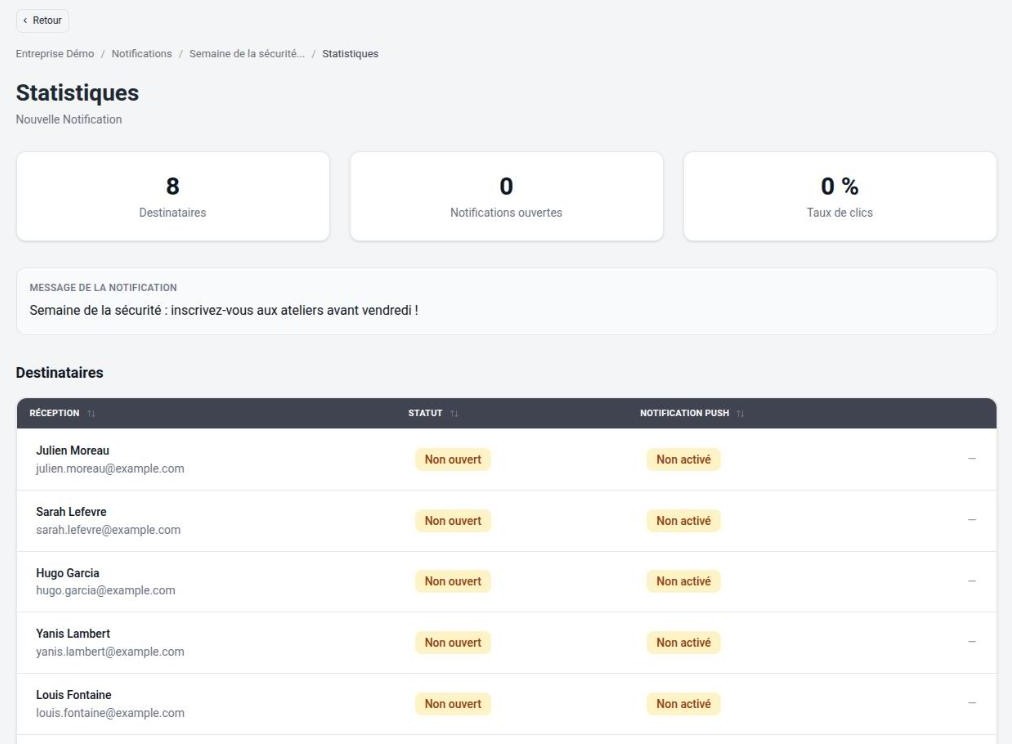
Task: Sort by Notification Push column icon
Action: [740, 414]
